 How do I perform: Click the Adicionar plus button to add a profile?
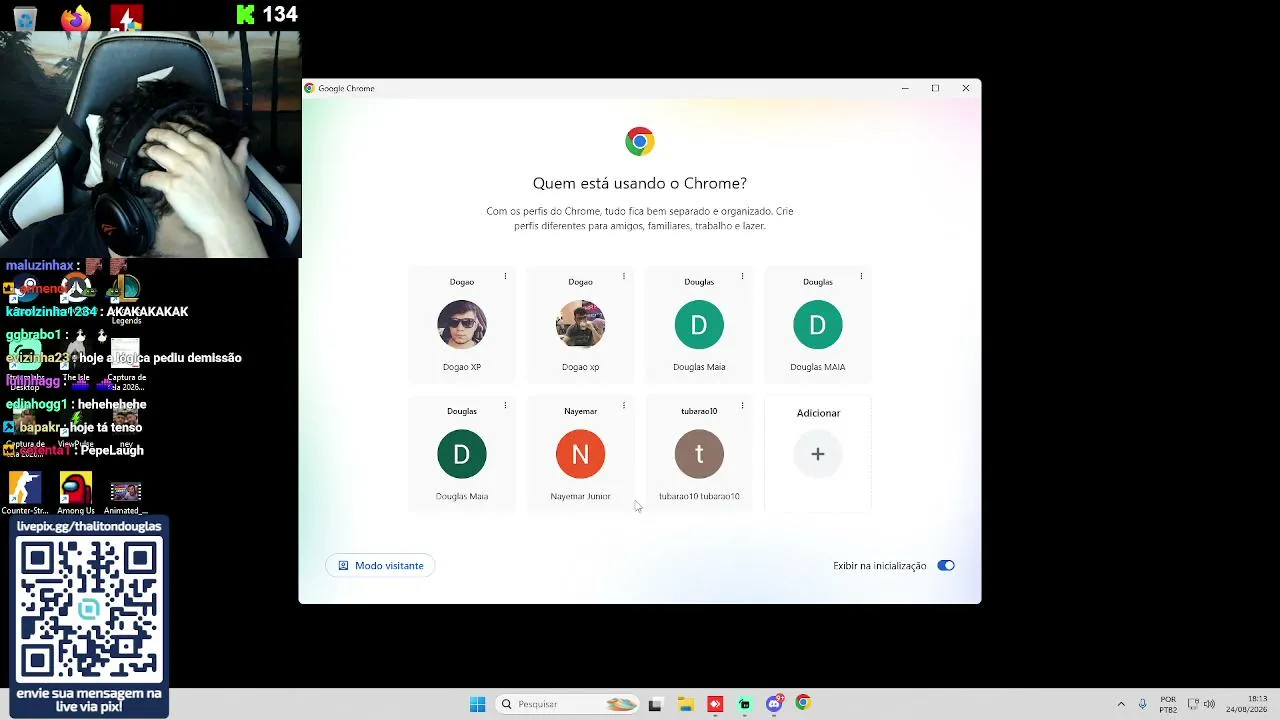pyautogui.click(x=818, y=454)
